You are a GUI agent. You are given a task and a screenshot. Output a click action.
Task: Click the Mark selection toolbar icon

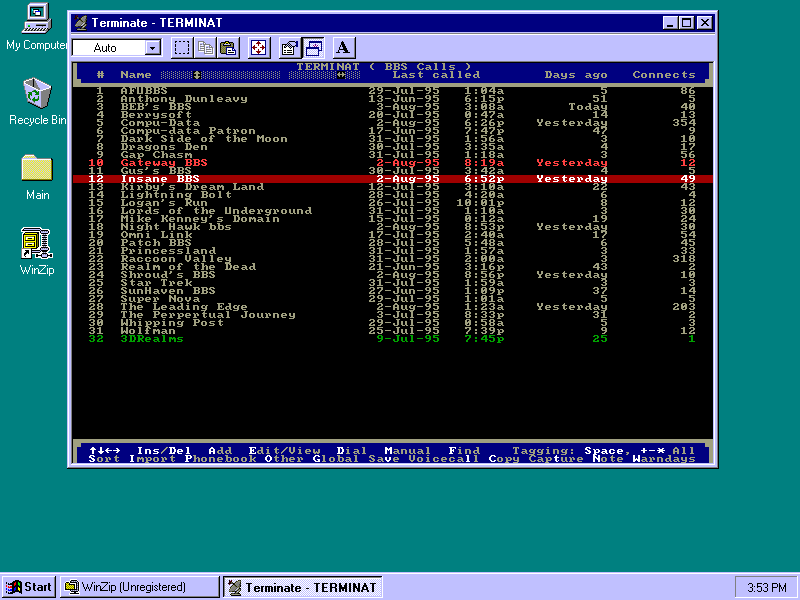click(x=182, y=48)
